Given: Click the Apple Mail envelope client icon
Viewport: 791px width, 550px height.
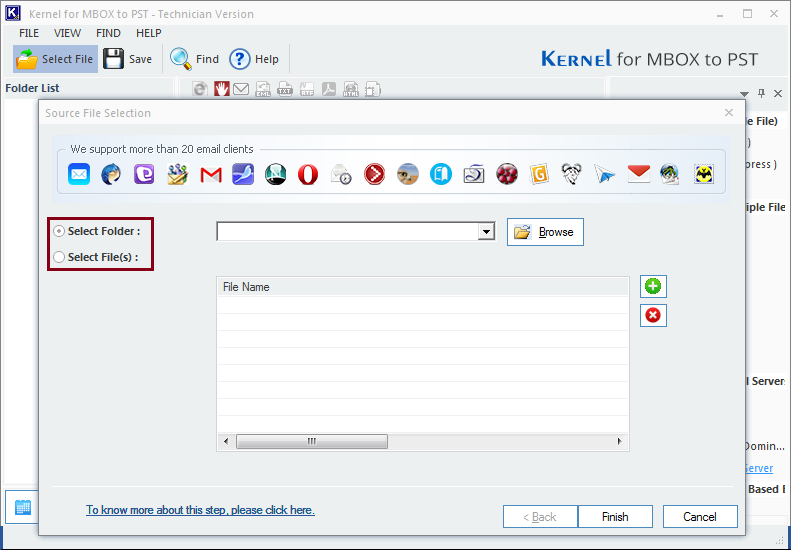Looking at the screenshot, I should [79, 175].
